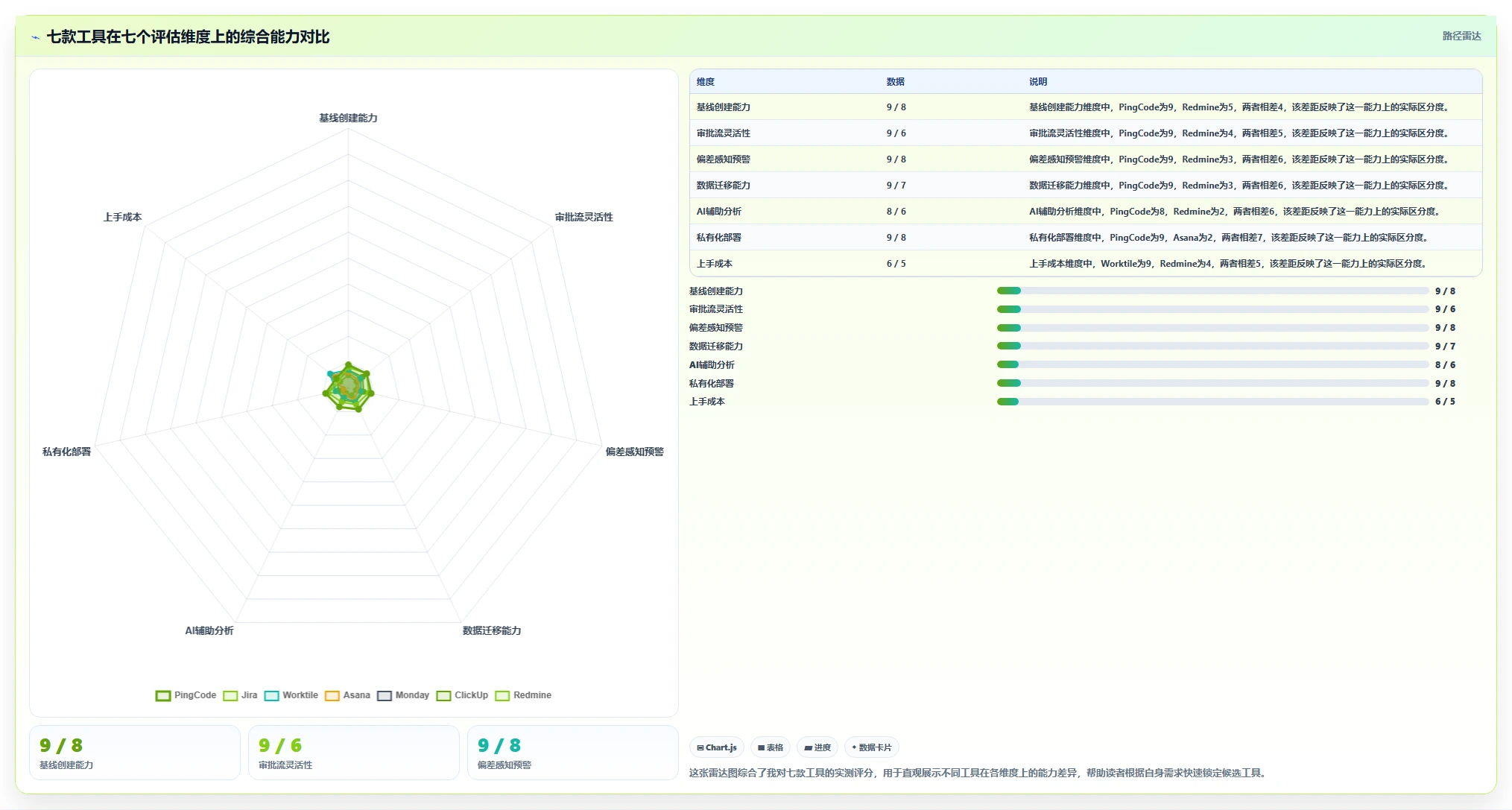Click the 私有化部署 label in progress list

click(711, 384)
